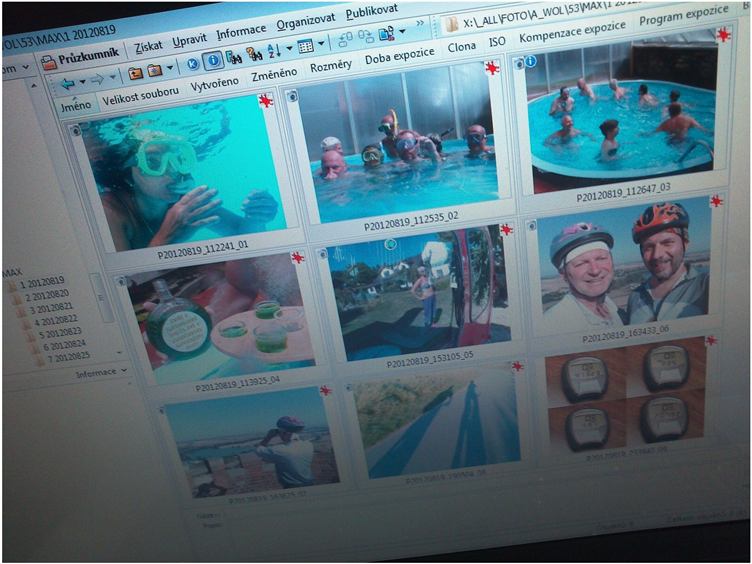Open the Organizovat menu
The image size is (752, 564).
306,22
